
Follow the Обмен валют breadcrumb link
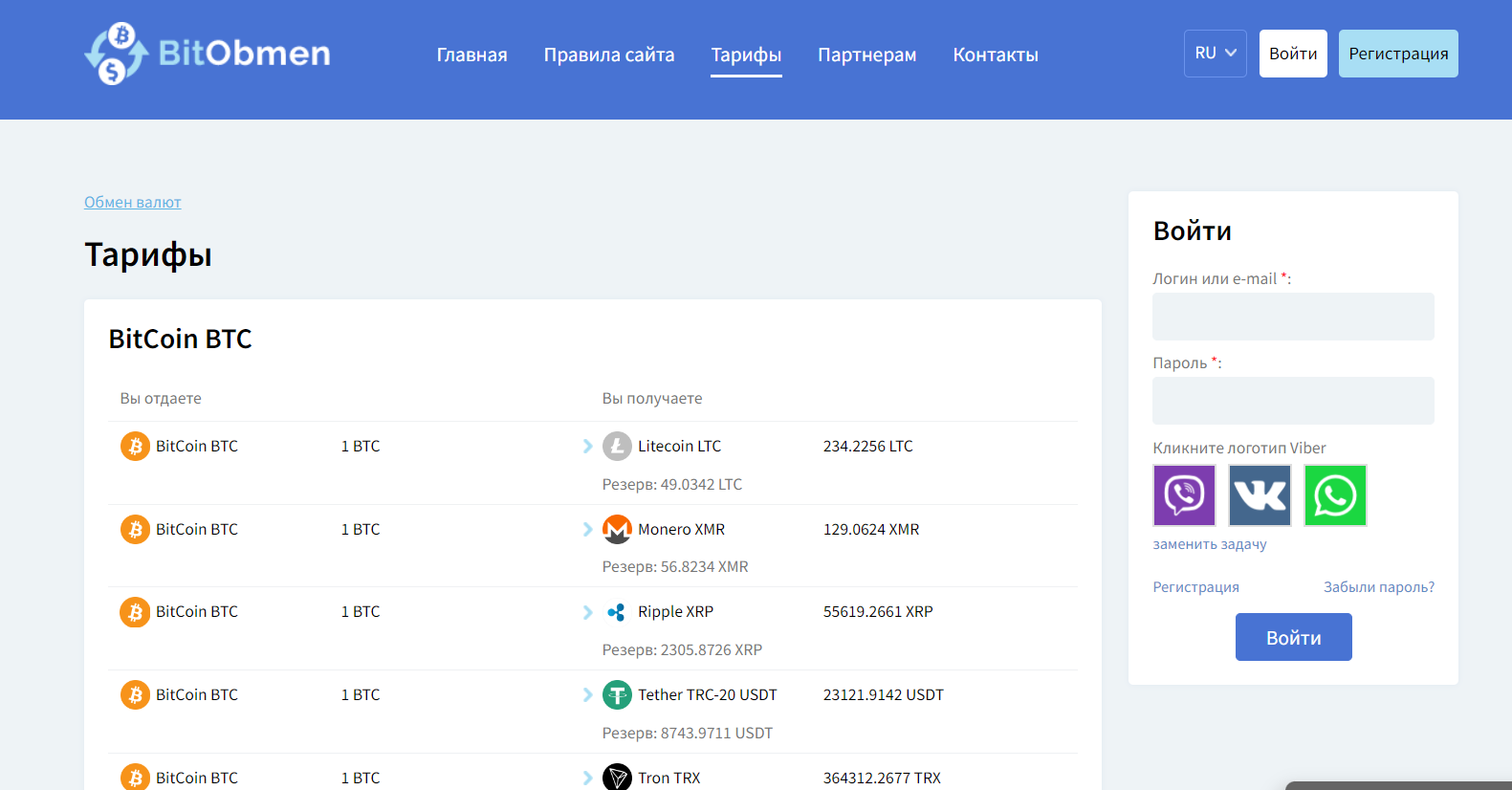pyautogui.click(x=133, y=203)
